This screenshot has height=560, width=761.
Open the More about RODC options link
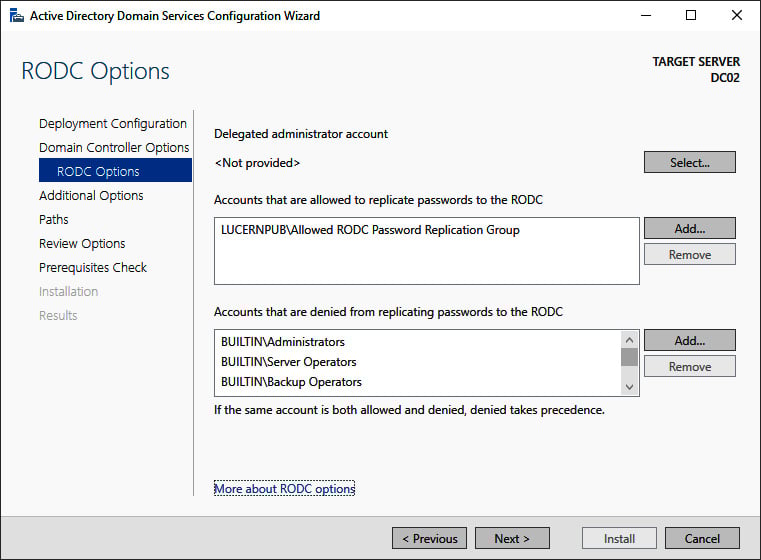point(284,489)
